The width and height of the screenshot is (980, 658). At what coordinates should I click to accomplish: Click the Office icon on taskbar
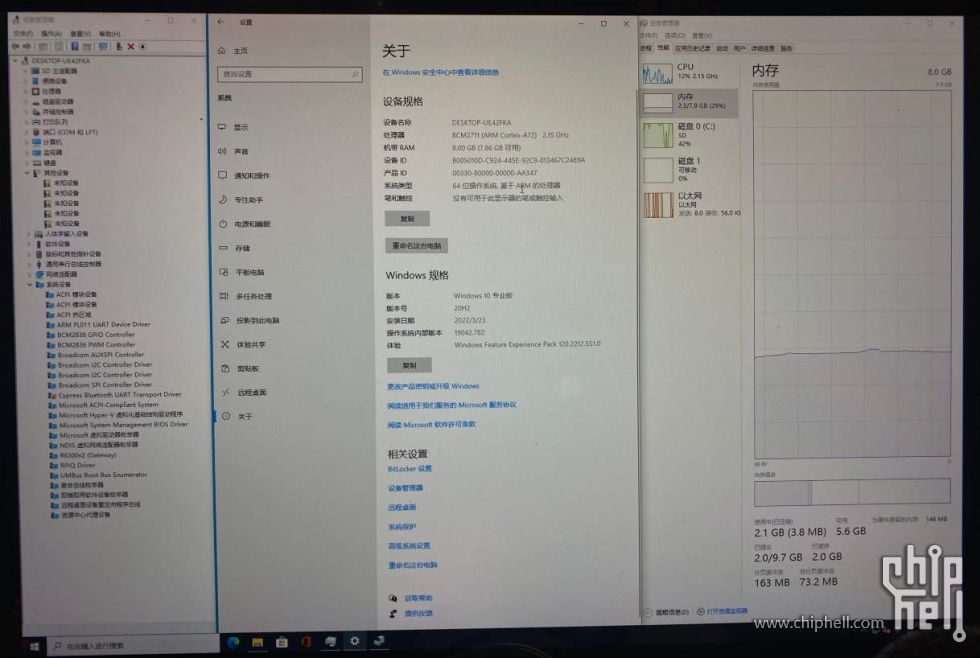pos(306,642)
